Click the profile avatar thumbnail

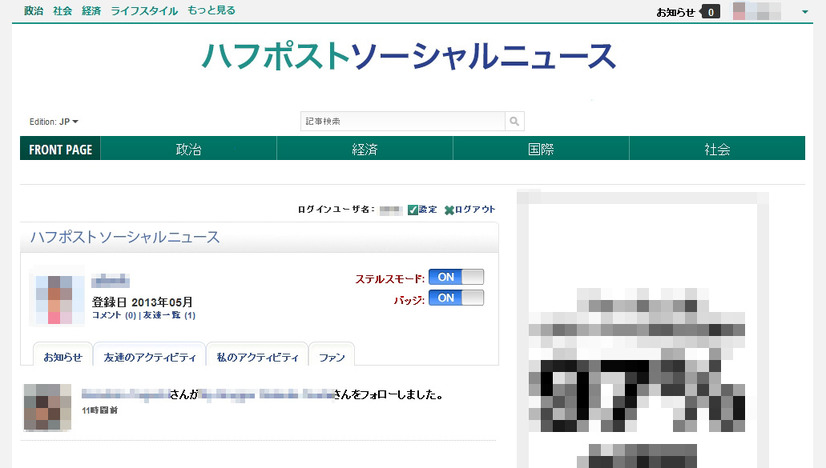[57, 296]
